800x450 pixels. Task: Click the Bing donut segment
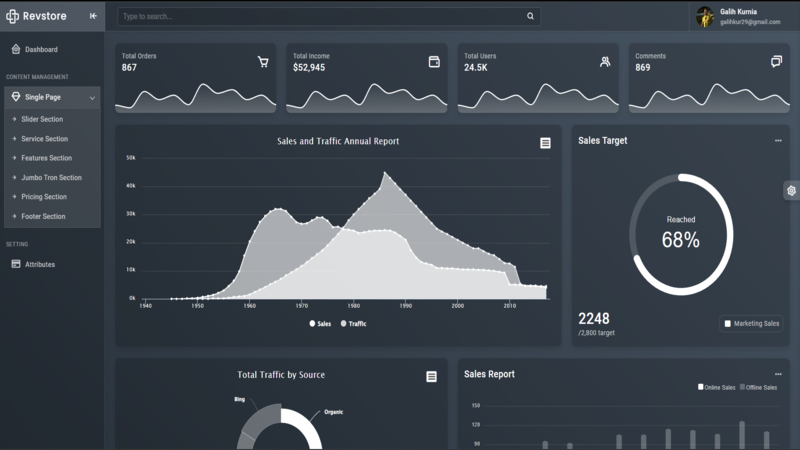[x=263, y=418]
